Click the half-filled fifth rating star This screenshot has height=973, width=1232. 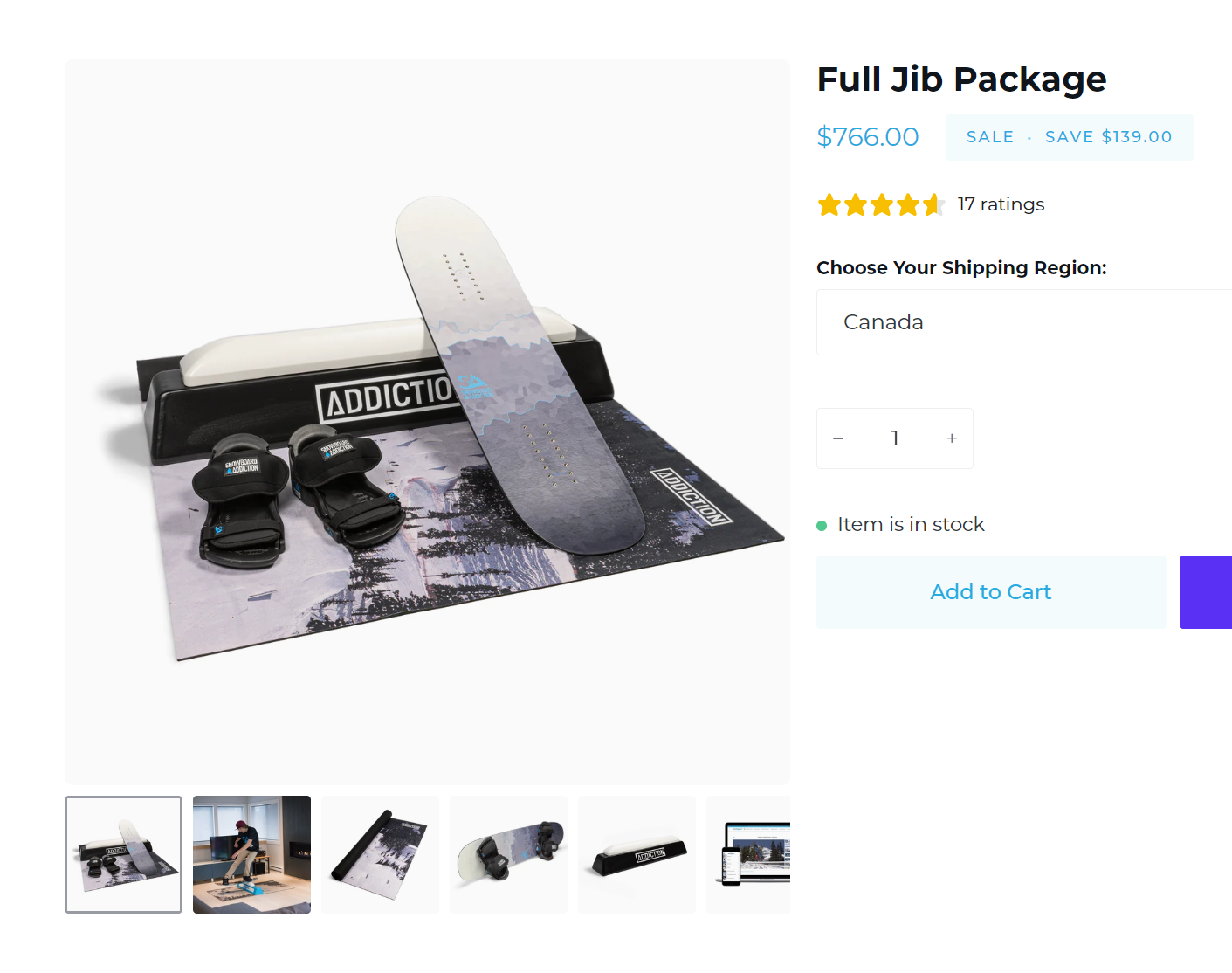point(934,205)
